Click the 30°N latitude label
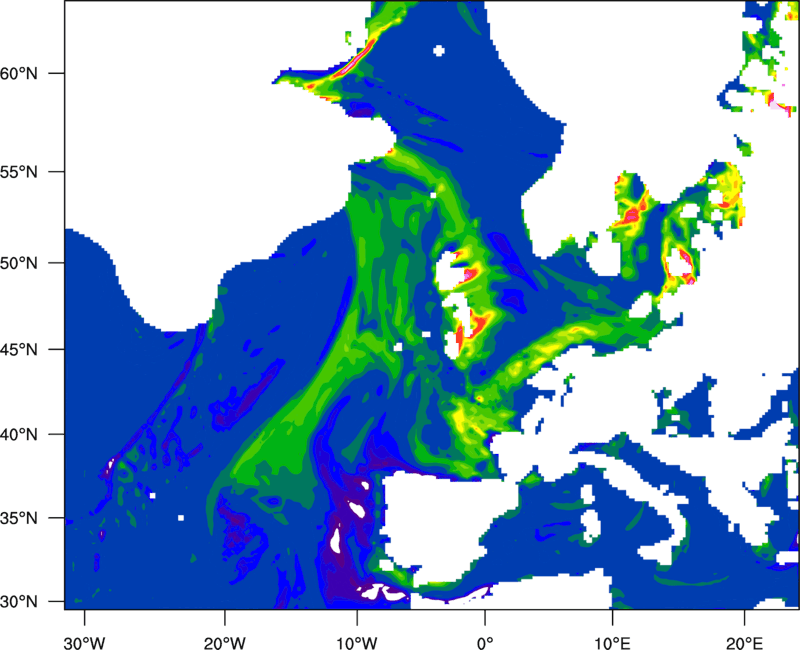 pos(32,601)
